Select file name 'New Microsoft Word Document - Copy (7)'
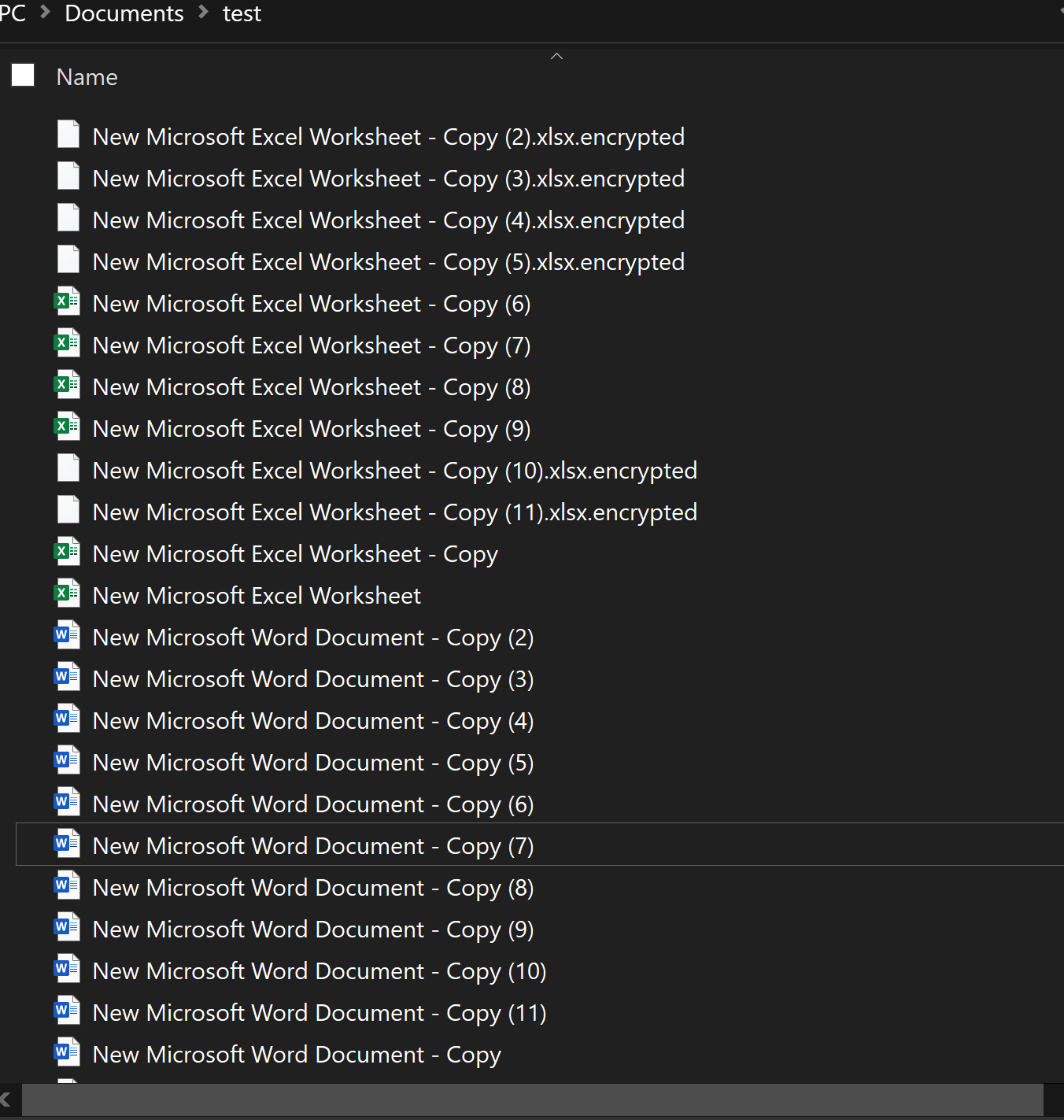1064x1120 pixels. (x=313, y=846)
